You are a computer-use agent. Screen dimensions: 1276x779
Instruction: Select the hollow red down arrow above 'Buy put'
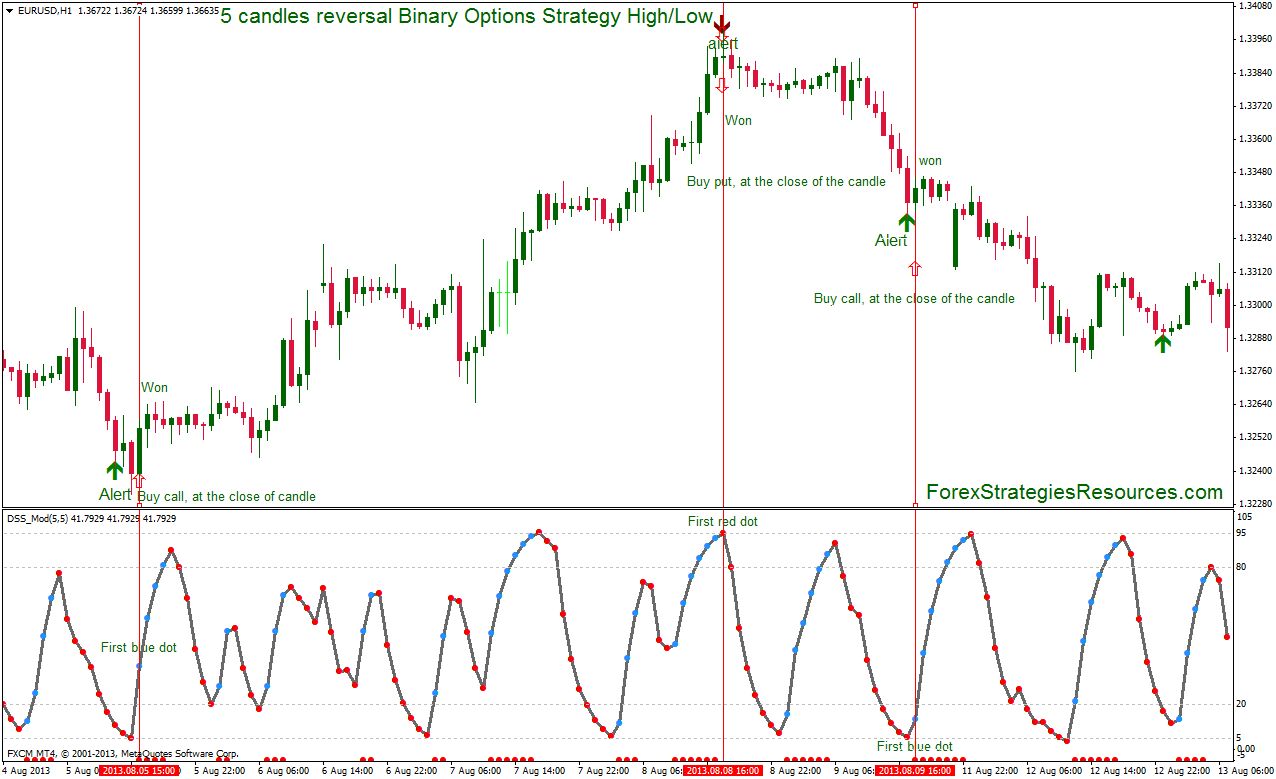click(x=722, y=85)
